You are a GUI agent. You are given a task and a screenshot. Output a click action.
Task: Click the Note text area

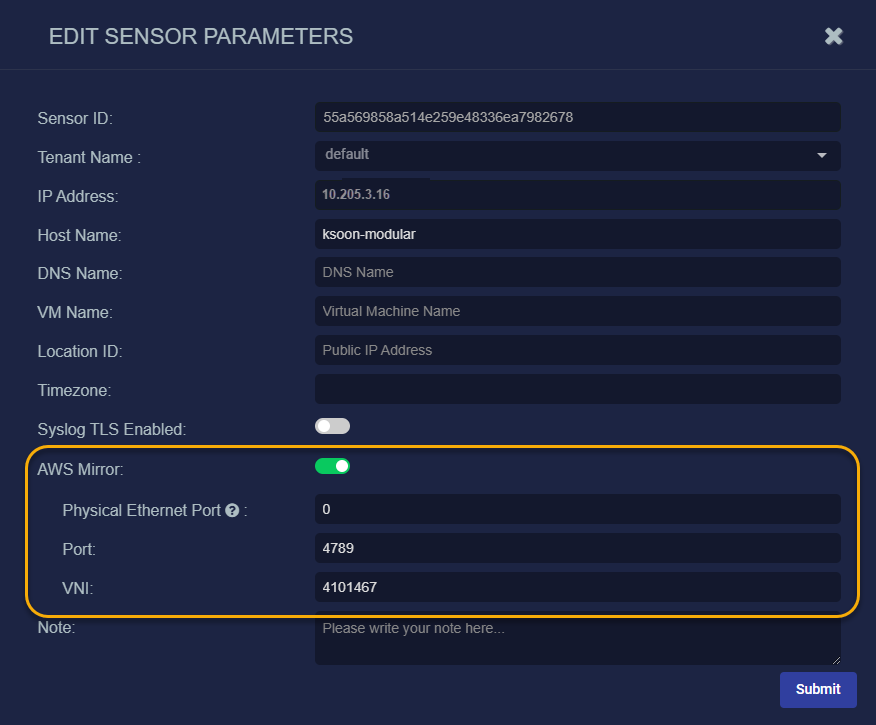[577, 640]
